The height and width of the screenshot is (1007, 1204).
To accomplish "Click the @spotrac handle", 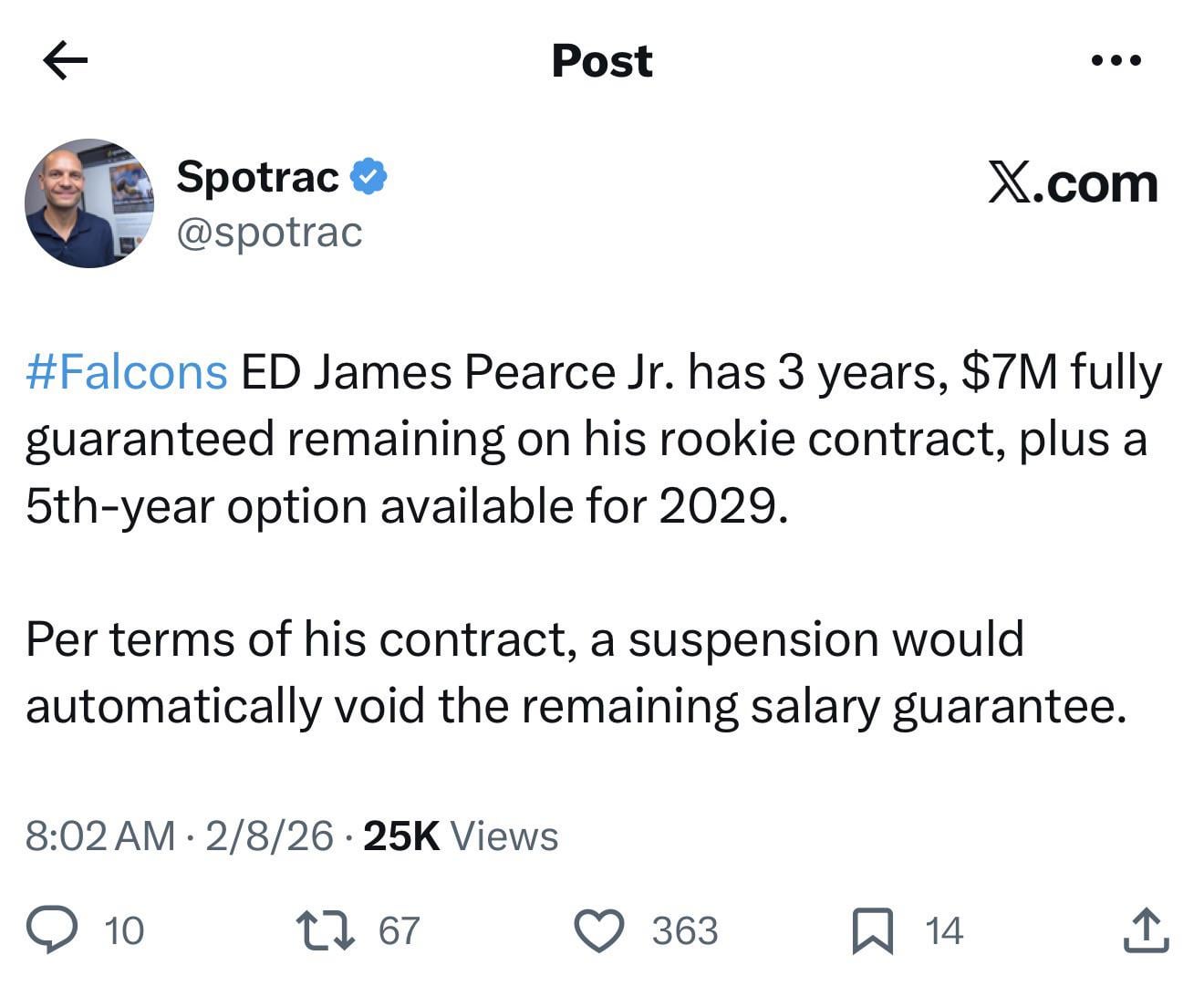I will pyautogui.click(x=269, y=232).
